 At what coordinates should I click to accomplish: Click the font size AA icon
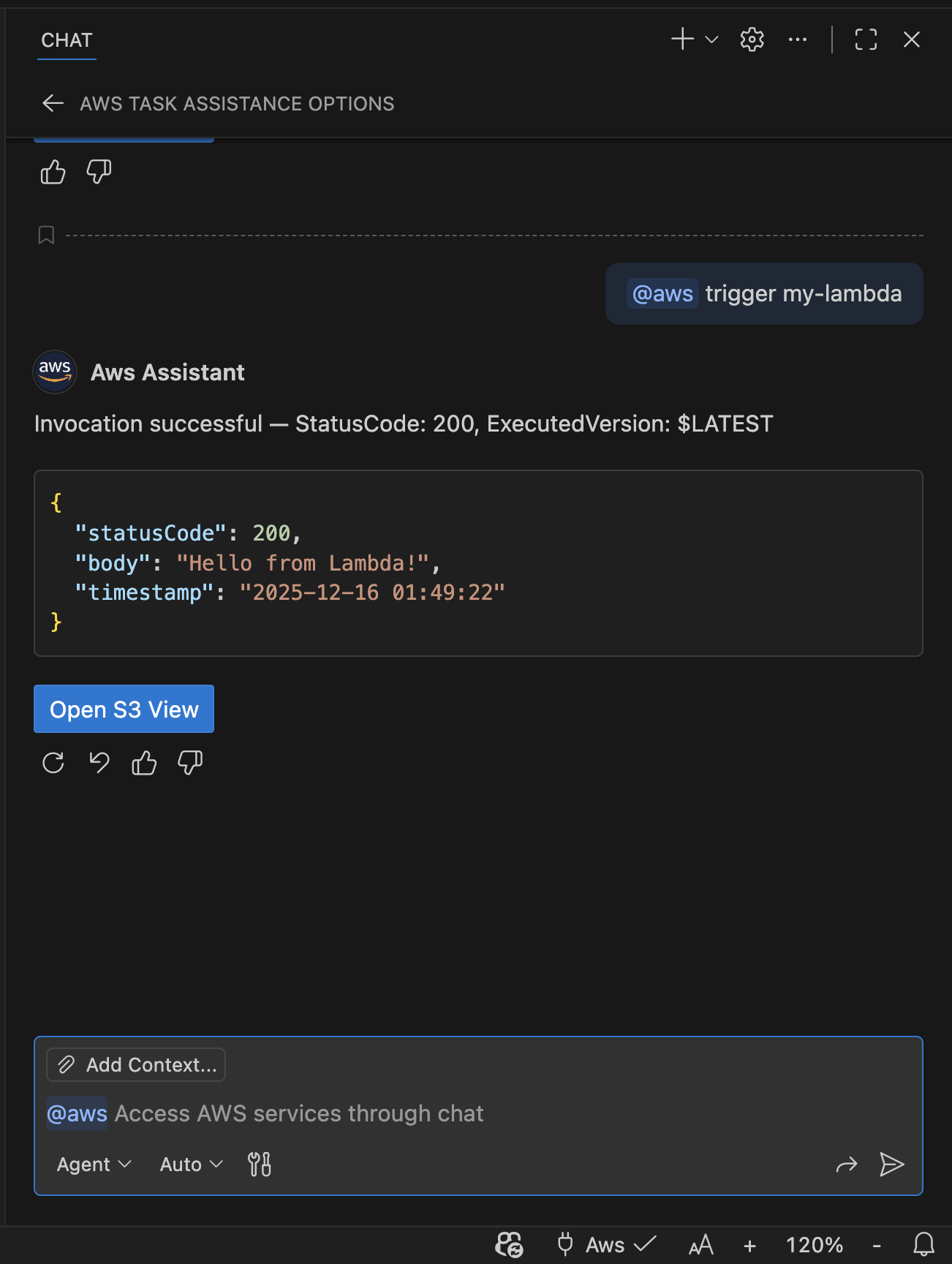(700, 1244)
